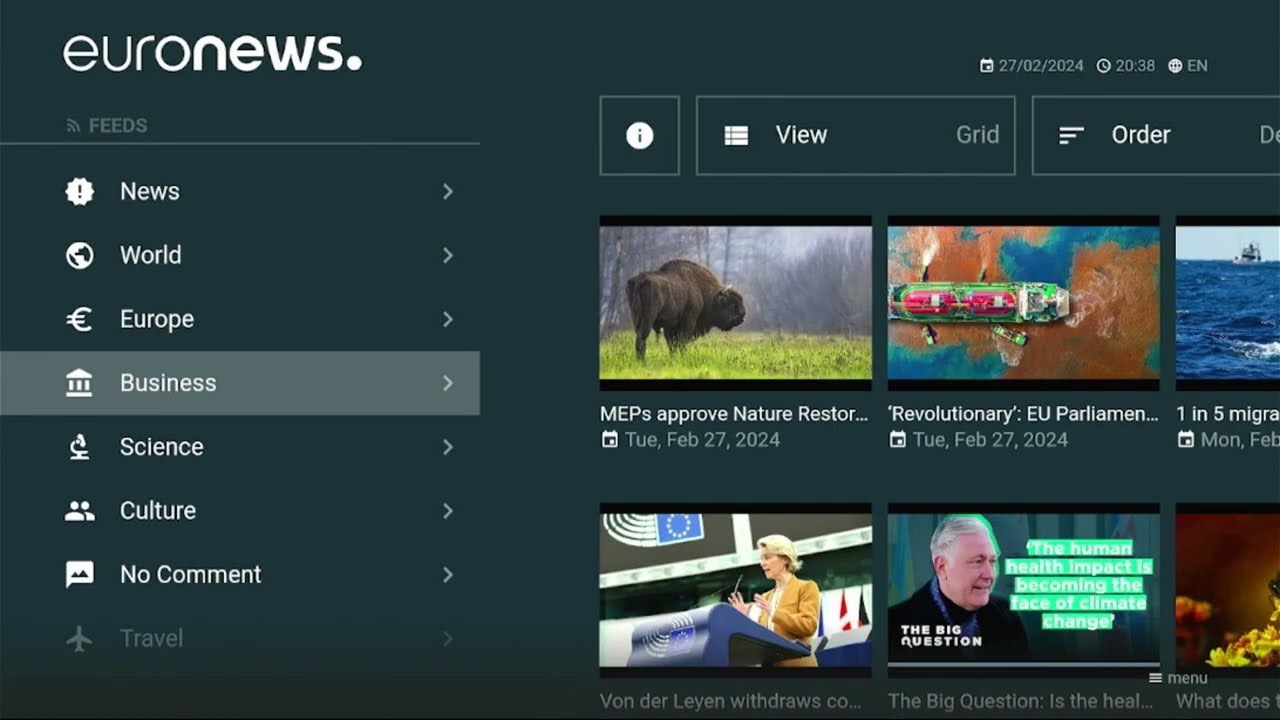This screenshot has height=720, width=1280.
Task: Expand the Culture category chevron
Action: point(447,511)
